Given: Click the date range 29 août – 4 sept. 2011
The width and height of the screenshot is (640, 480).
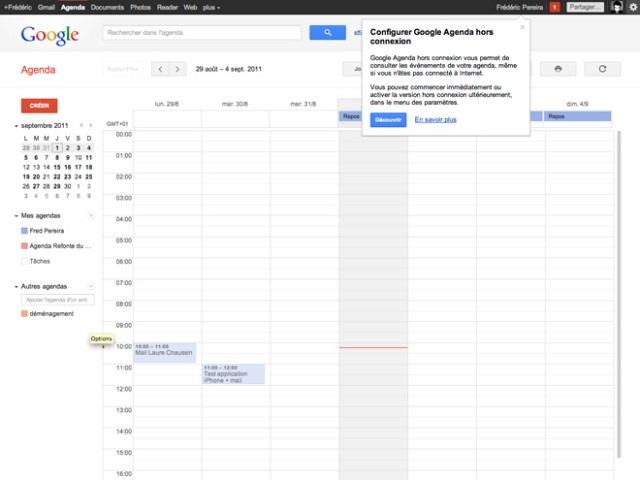Looking at the screenshot, I should [x=229, y=69].
